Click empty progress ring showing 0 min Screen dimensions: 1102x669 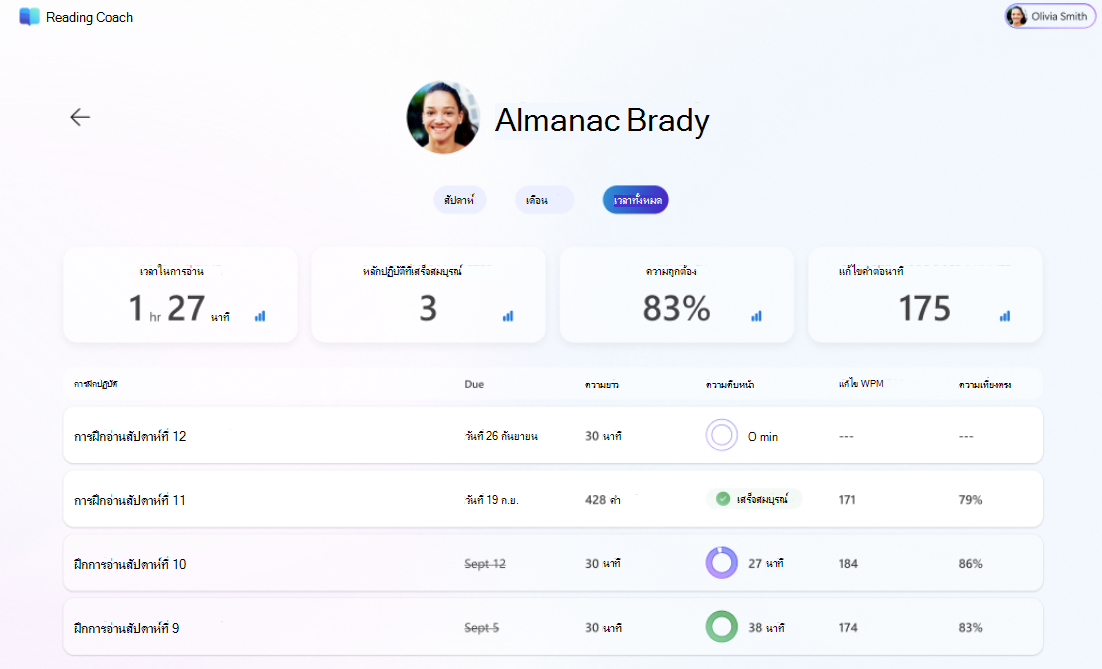pyautogui.click(x=722, y=435)
